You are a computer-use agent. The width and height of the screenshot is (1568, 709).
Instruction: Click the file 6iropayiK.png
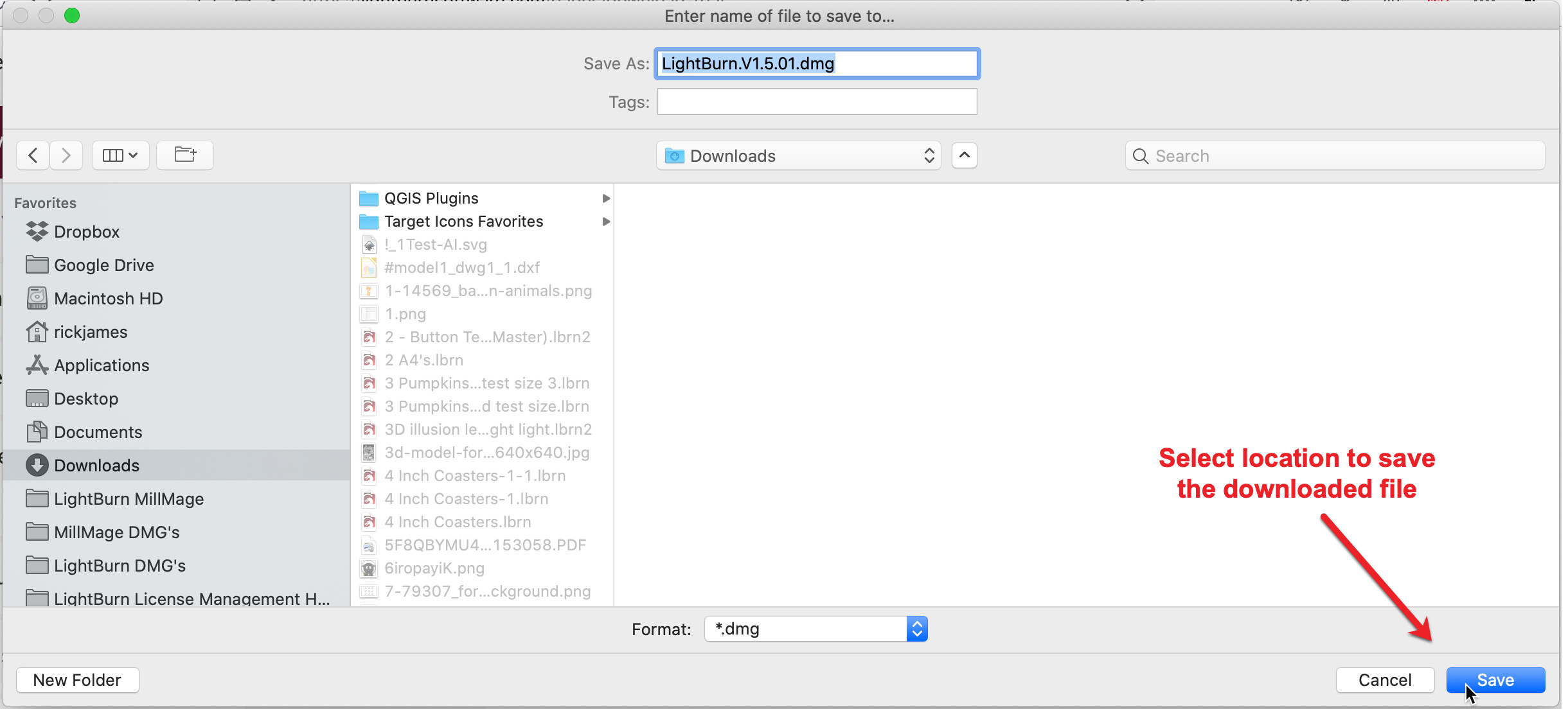pyautogui.click(x=483, y=568)
